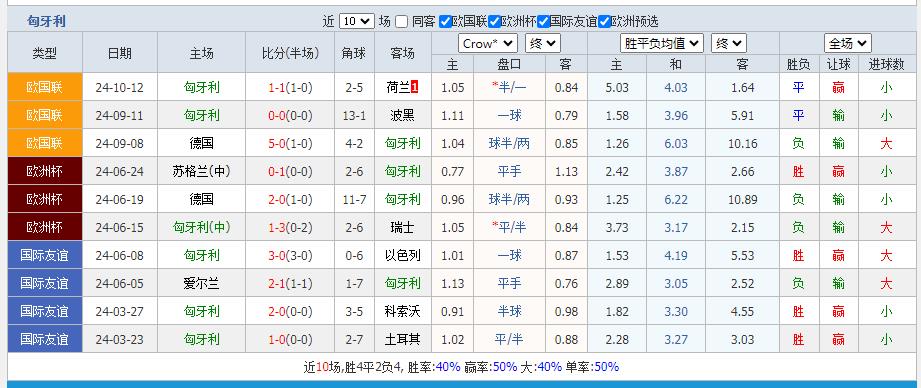Open the 终 dropdown next to 胜平负均值
921x388 pixels.
pos(728,43)
